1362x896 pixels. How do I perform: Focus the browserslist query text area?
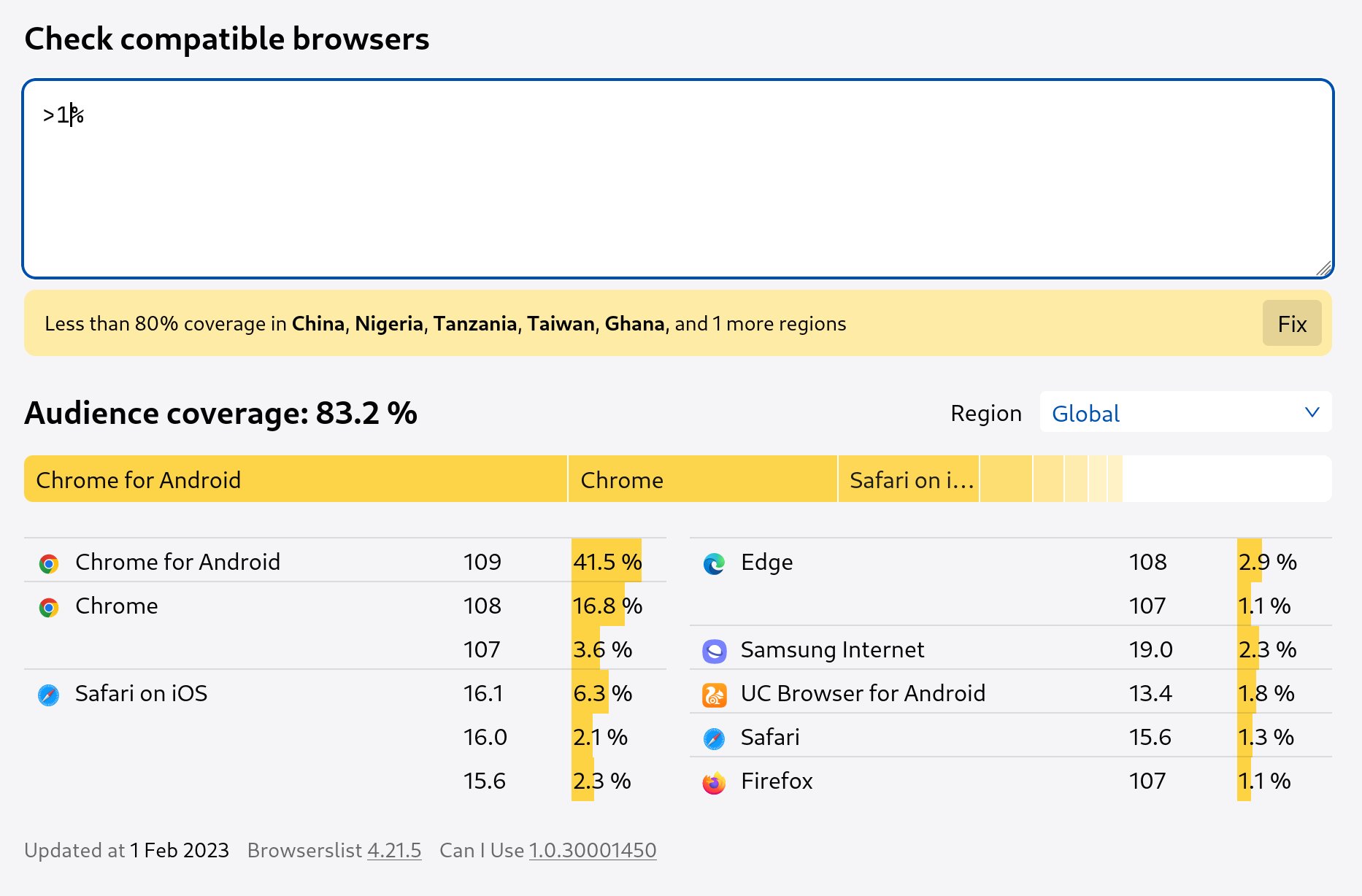(x=678, y=179)
